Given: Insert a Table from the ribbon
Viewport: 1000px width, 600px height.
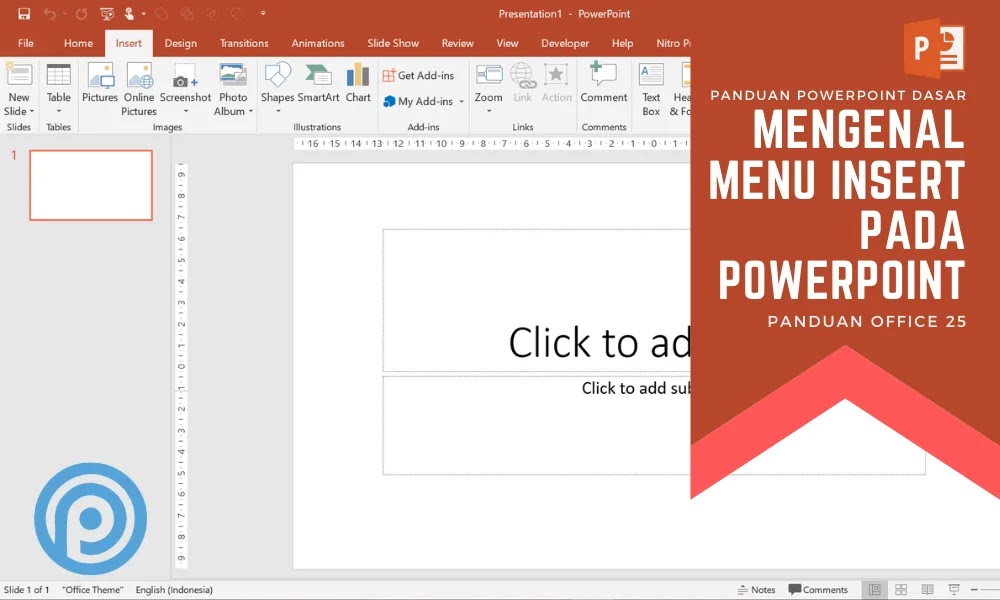Looking at the screenshot, I should click(x=59, y=88).
